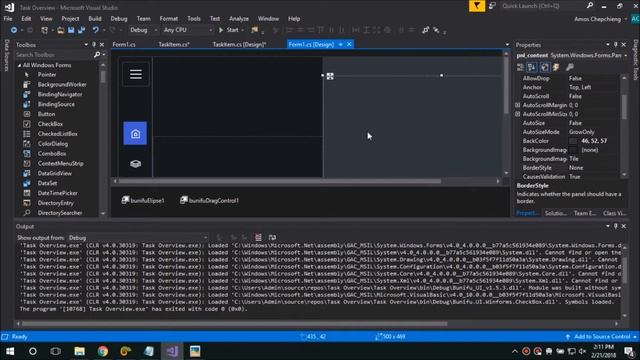The width and height of the screenshot is (640, 360).
Task: Click the Output panel horizontal scrollbar
Action: click(235, 324)
